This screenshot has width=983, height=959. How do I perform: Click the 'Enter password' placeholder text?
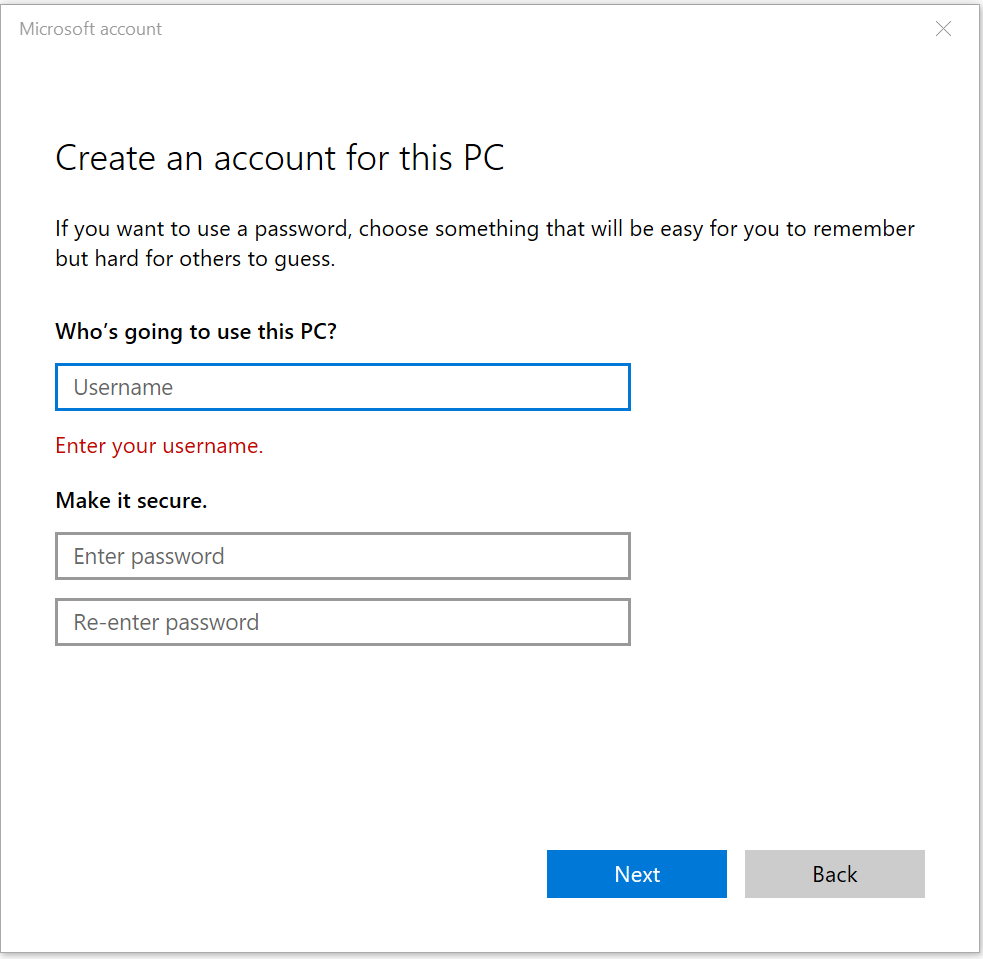tap(149, 556)
